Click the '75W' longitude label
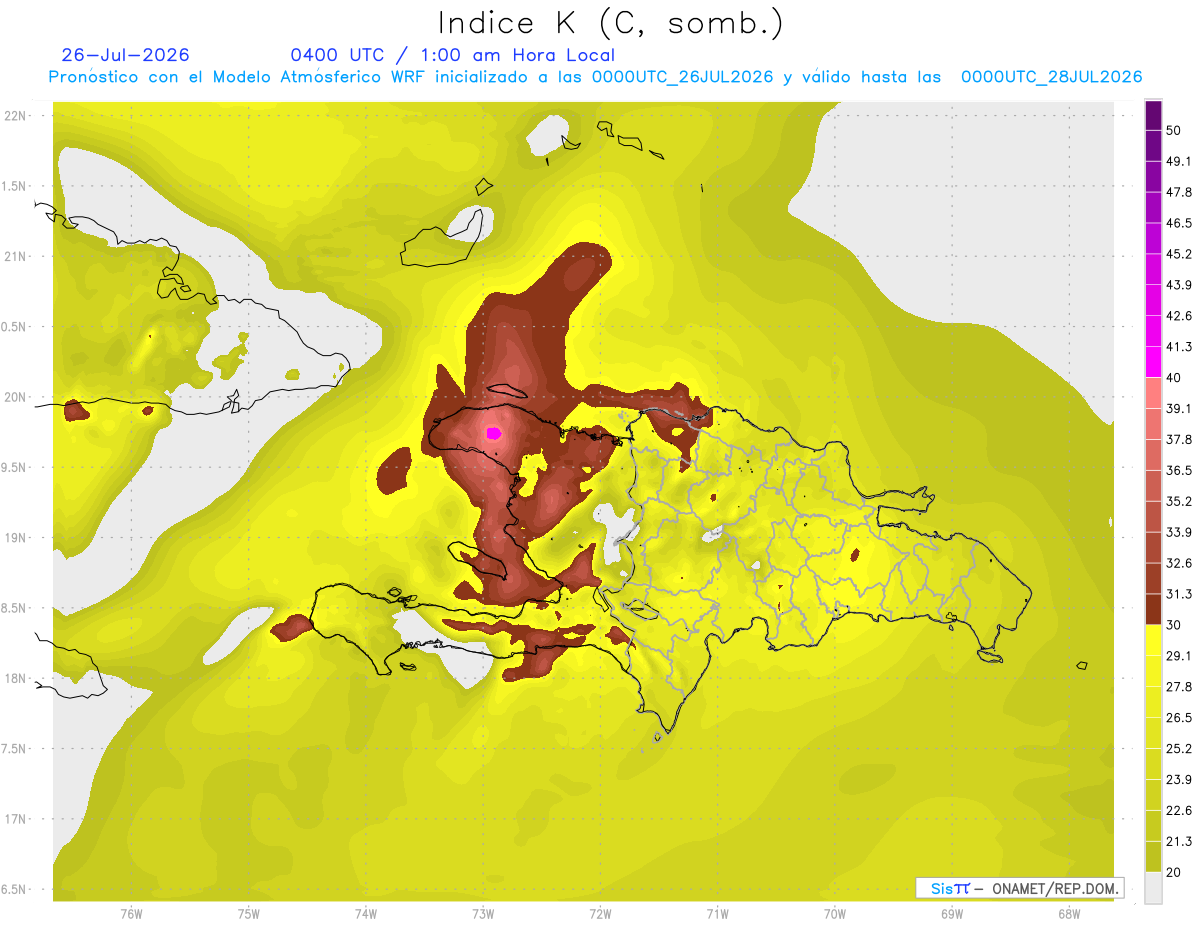 point(249,913)
